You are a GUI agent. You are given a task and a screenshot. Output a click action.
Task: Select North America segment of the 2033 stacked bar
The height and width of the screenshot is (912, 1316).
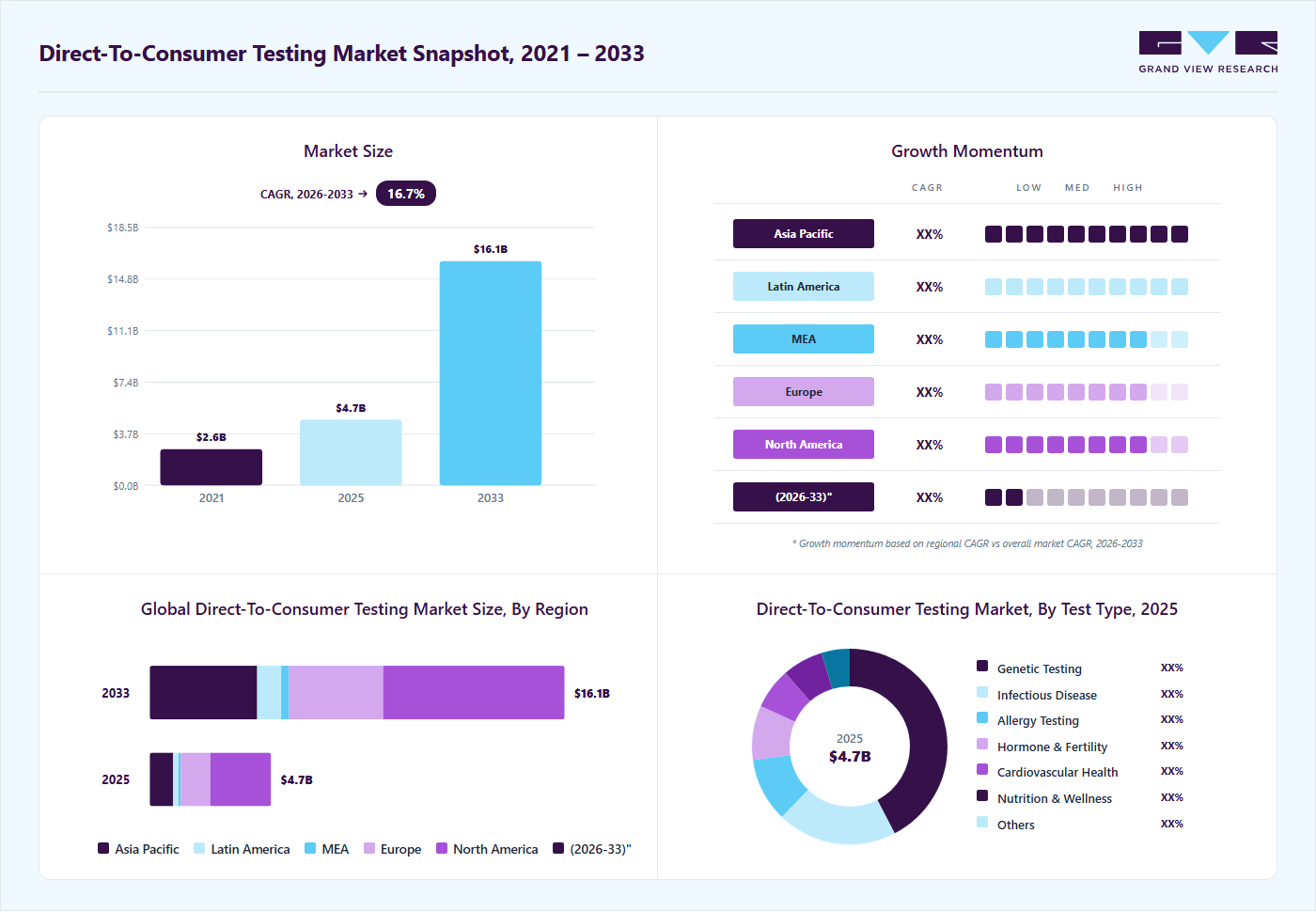pyautogui.click(x=474, y=693)
